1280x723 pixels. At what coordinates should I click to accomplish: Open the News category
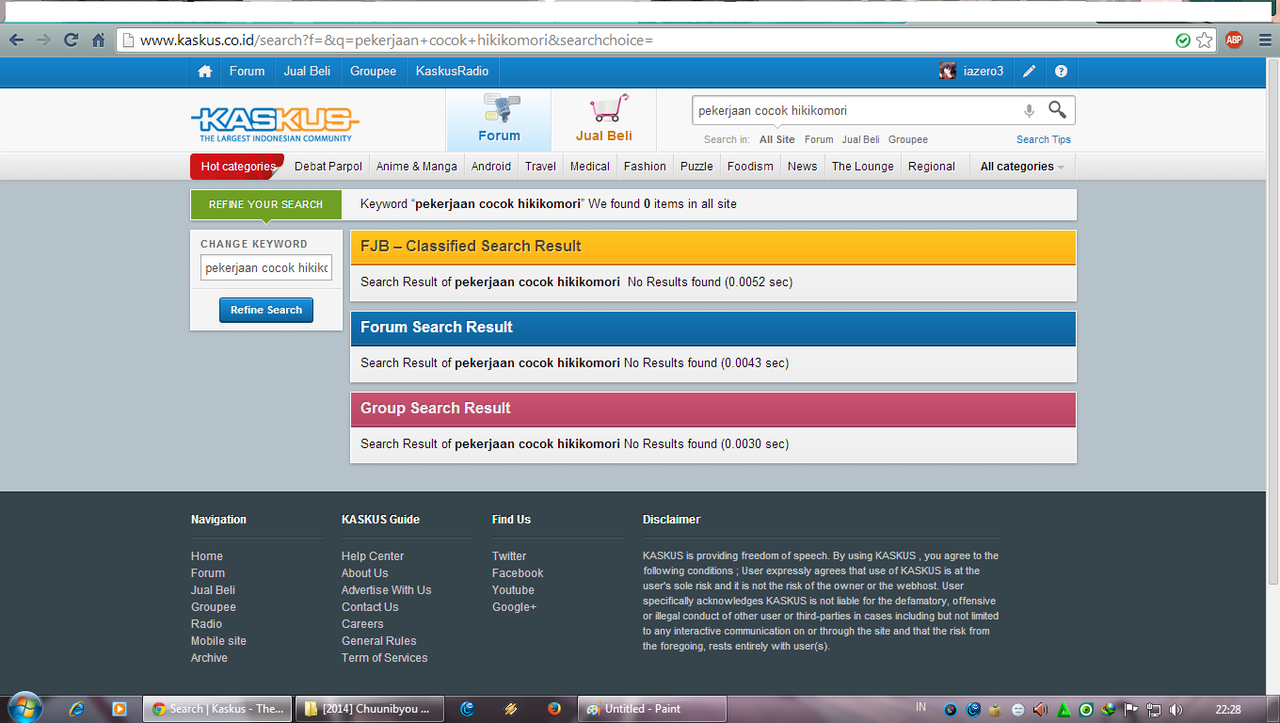(x=802, y=166)
